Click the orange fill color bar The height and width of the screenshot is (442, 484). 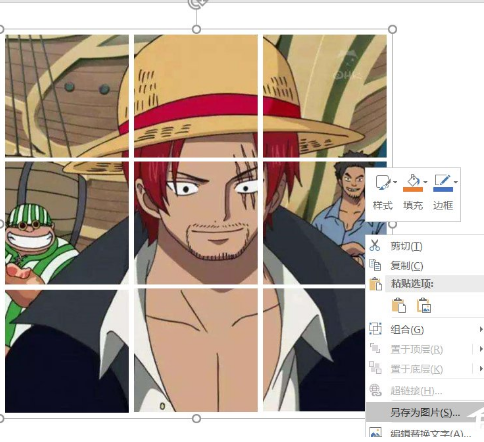click(x=413, y=189)
